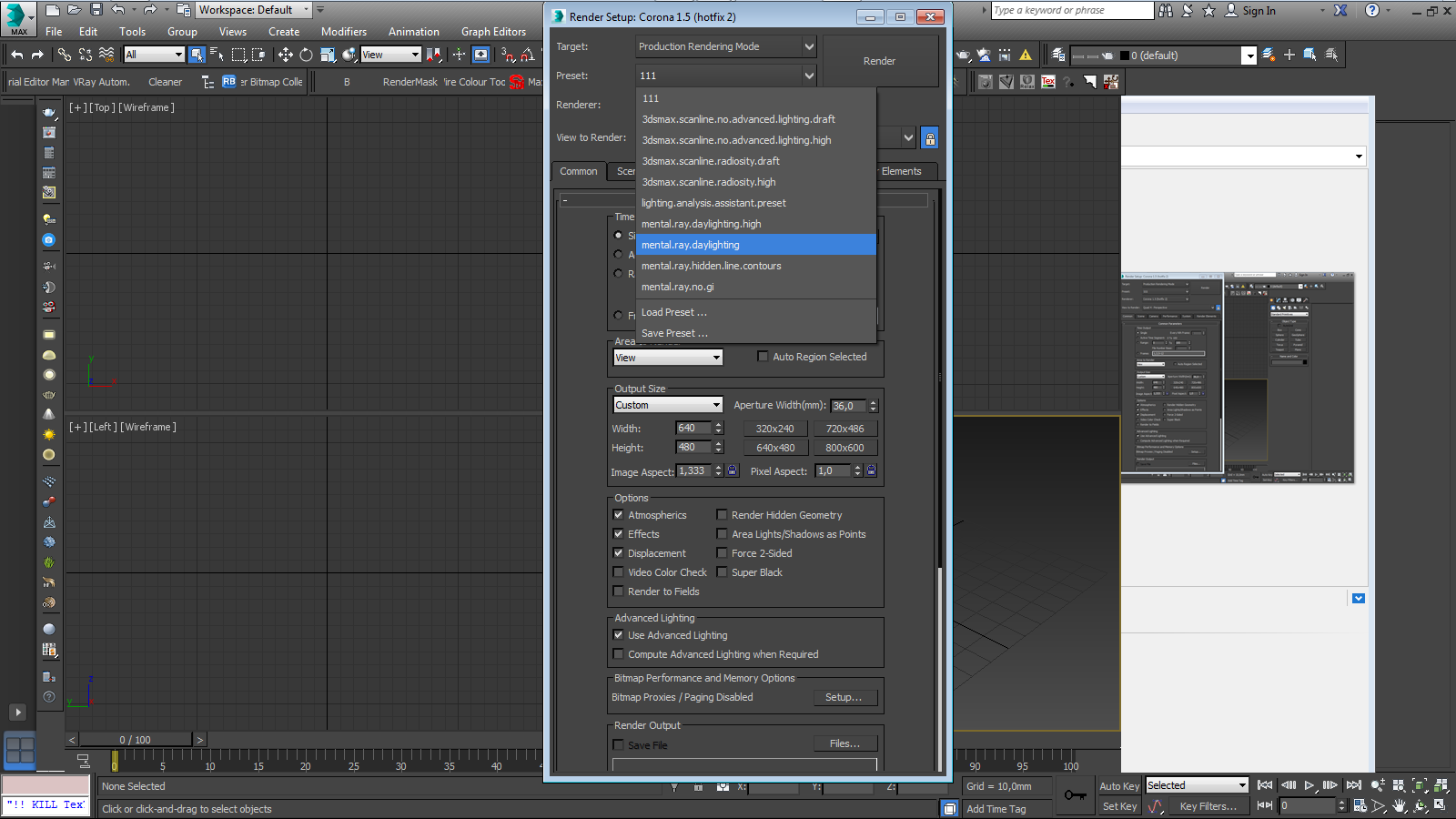Click the Zoom Extents All icon
This screenshot has height=819, width=1456.
coord(1441,785)
